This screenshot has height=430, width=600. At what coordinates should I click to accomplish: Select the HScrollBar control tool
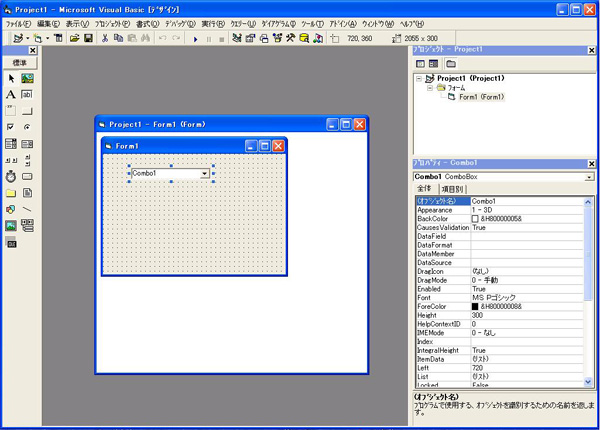[11, 160]
